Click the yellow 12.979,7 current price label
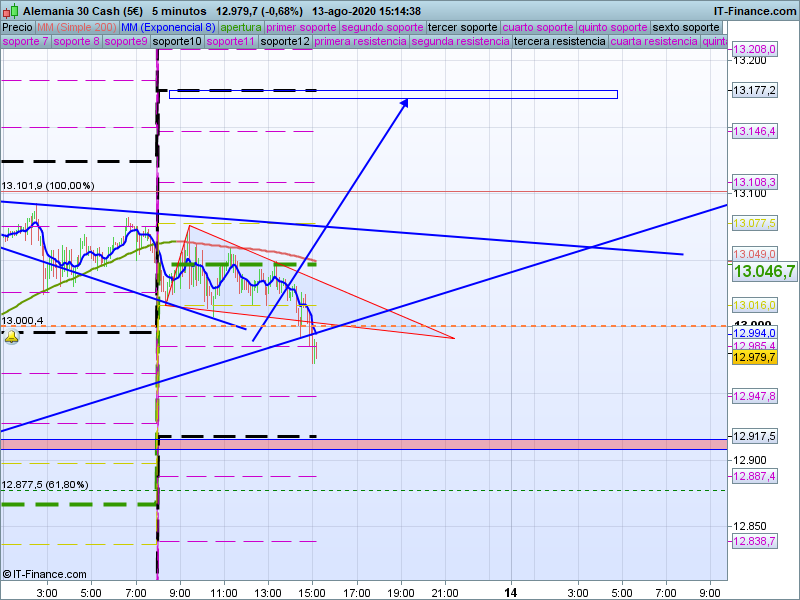This screenshot has height=600, width=800. [754, 357]
